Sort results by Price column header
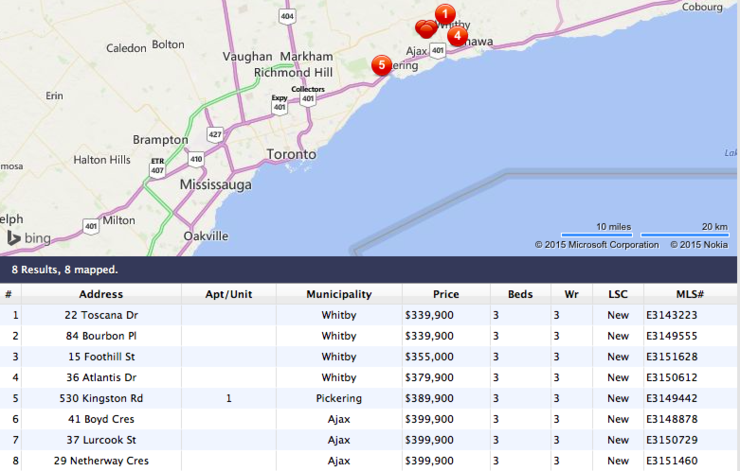740x471 pixels. 446,294
